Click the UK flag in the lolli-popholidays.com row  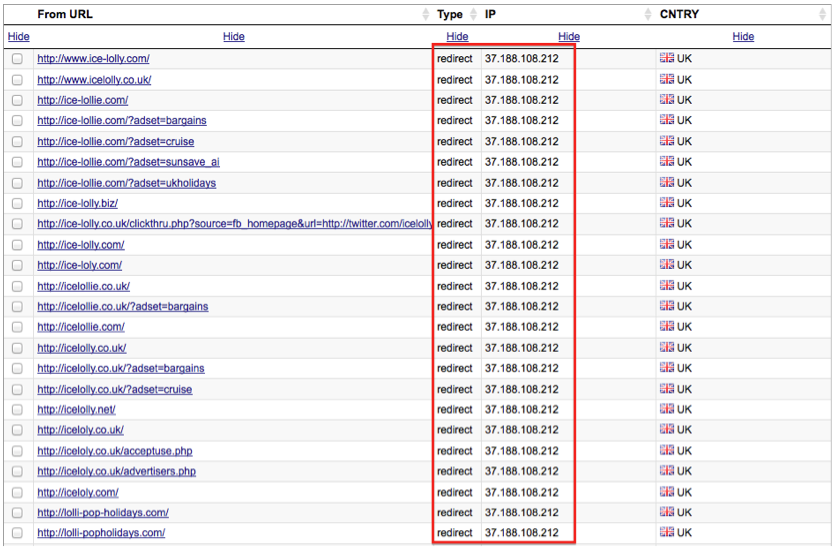coord(667,532)
